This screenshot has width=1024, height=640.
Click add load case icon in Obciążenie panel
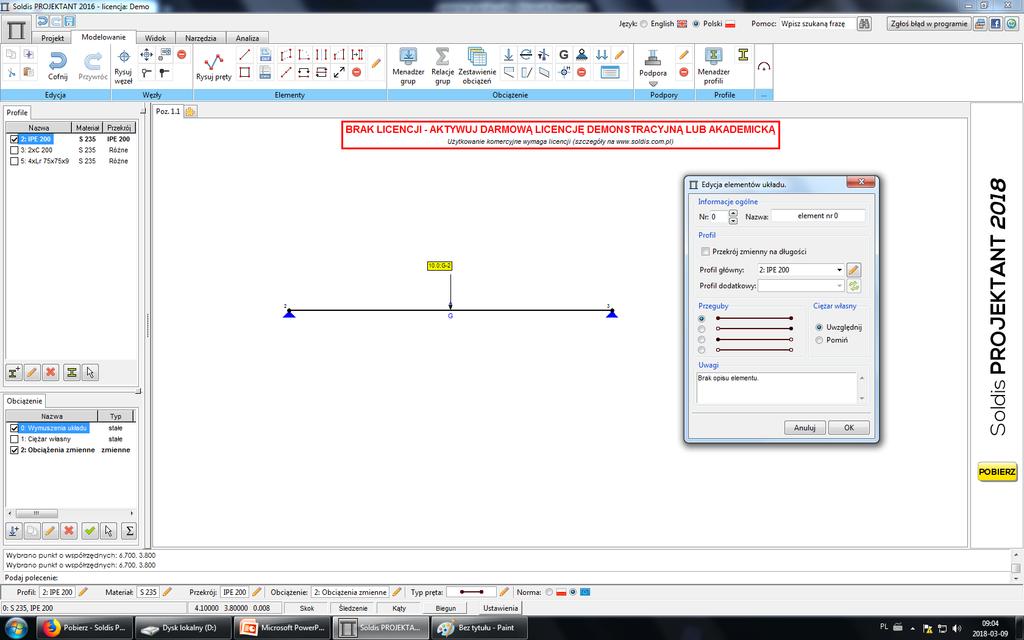coord(13,531)
